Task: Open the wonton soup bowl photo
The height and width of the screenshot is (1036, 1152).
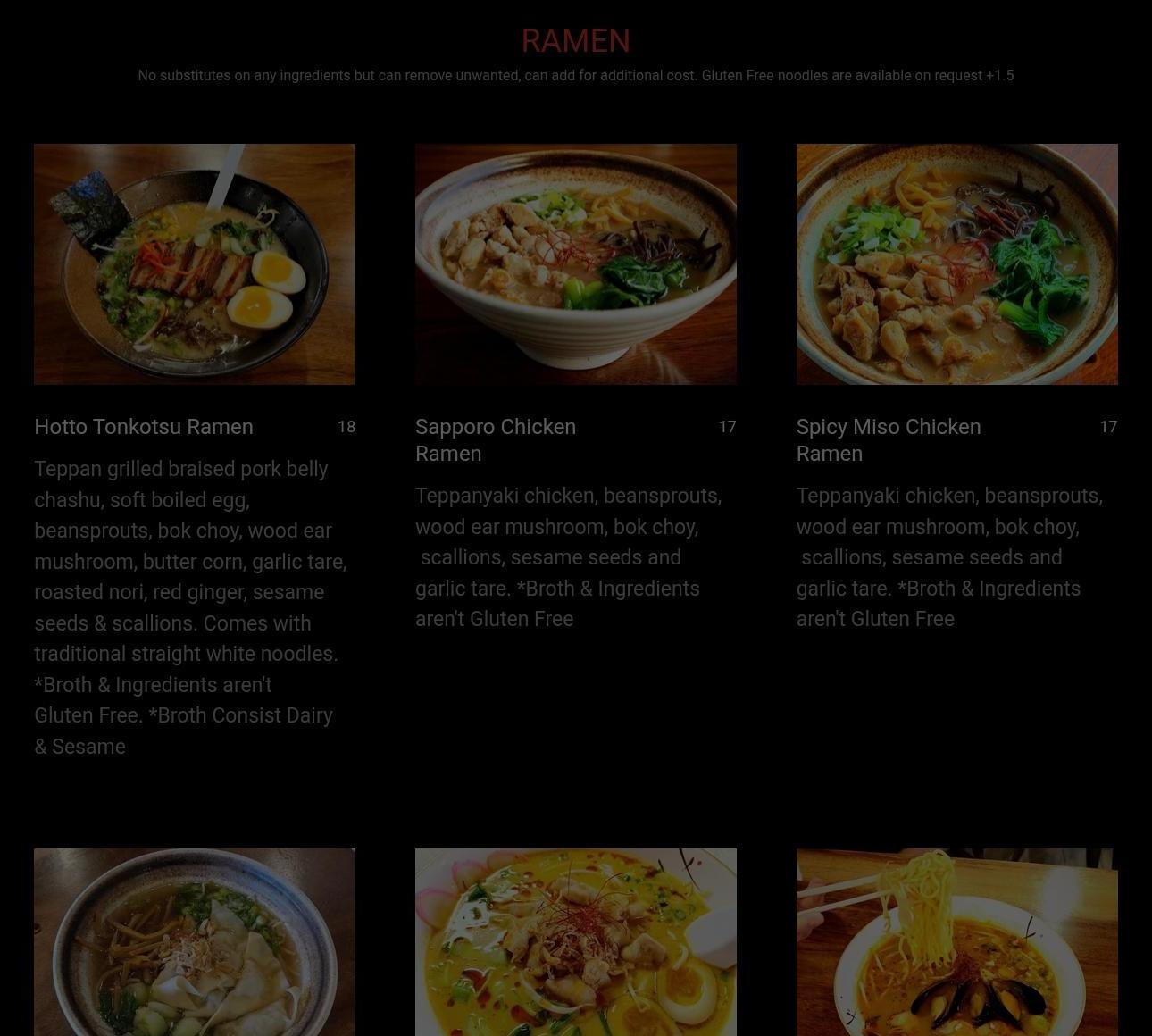Action: pos(195,942)
